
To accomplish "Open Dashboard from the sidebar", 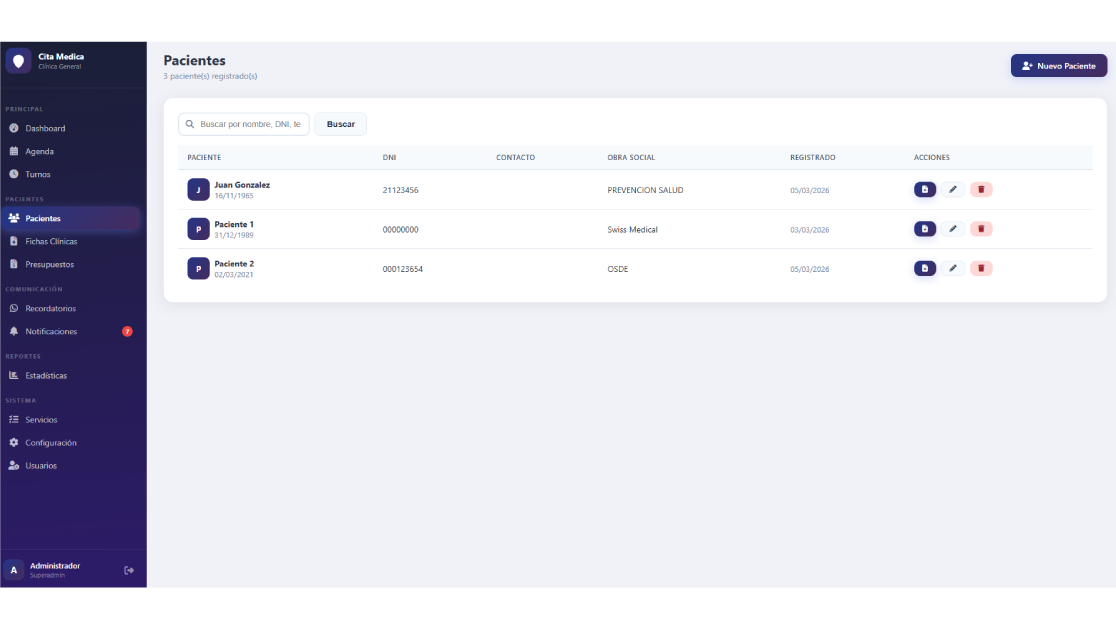I will [45, 128].
